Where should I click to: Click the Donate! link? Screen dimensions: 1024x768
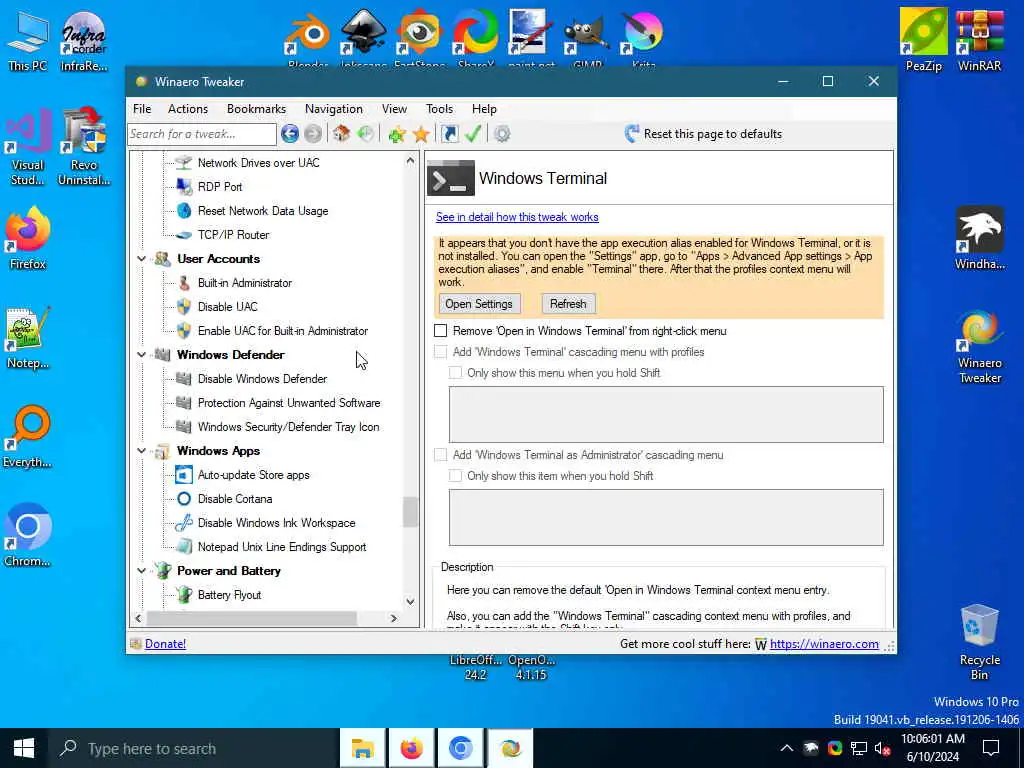165,644
